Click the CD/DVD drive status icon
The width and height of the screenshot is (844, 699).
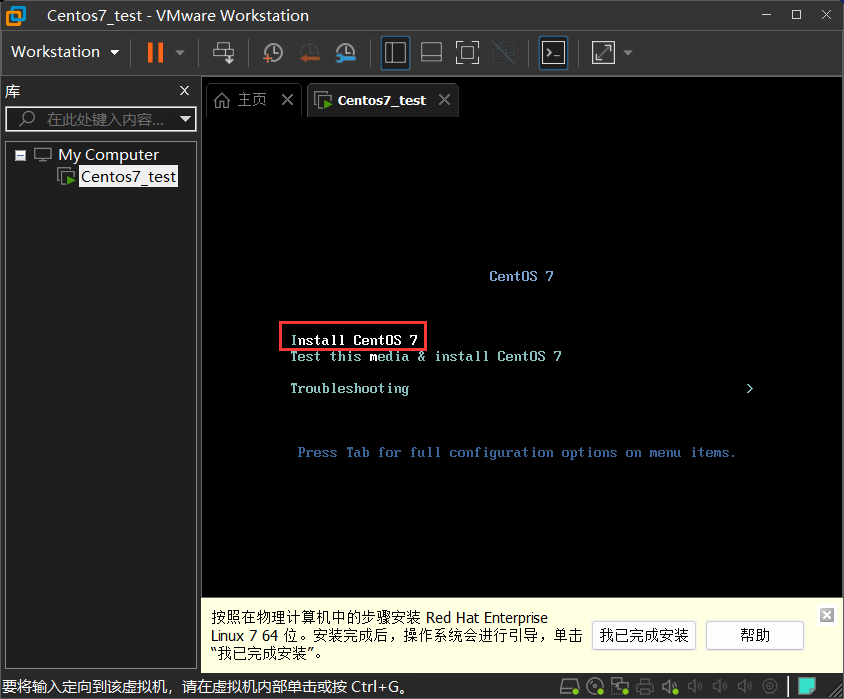(595, 686)
